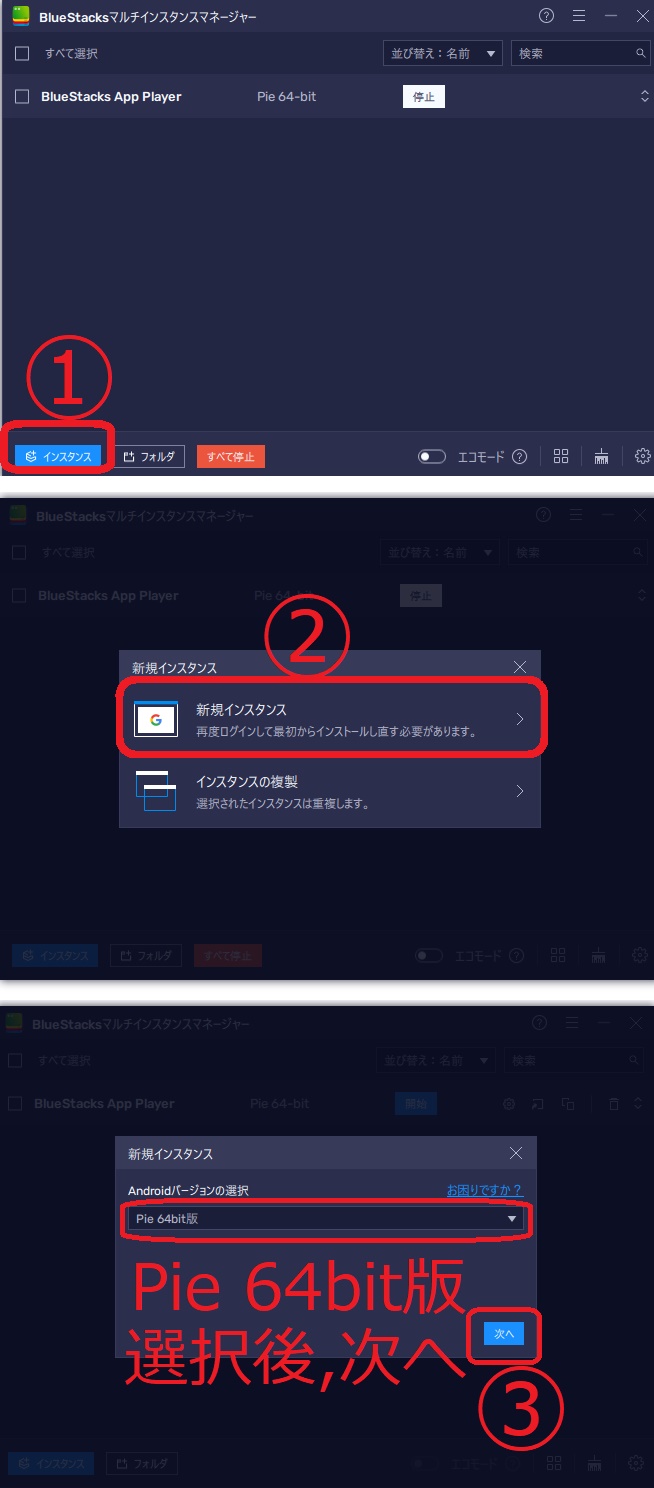Click the blue インスタンス button in the top window

pos(58,457)
